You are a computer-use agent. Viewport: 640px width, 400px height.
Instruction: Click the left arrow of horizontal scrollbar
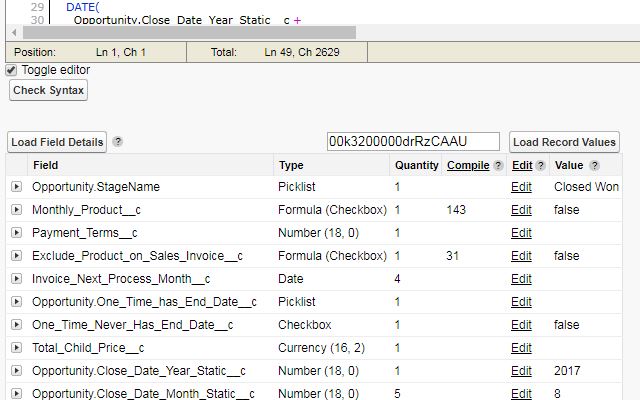(14, 32)
